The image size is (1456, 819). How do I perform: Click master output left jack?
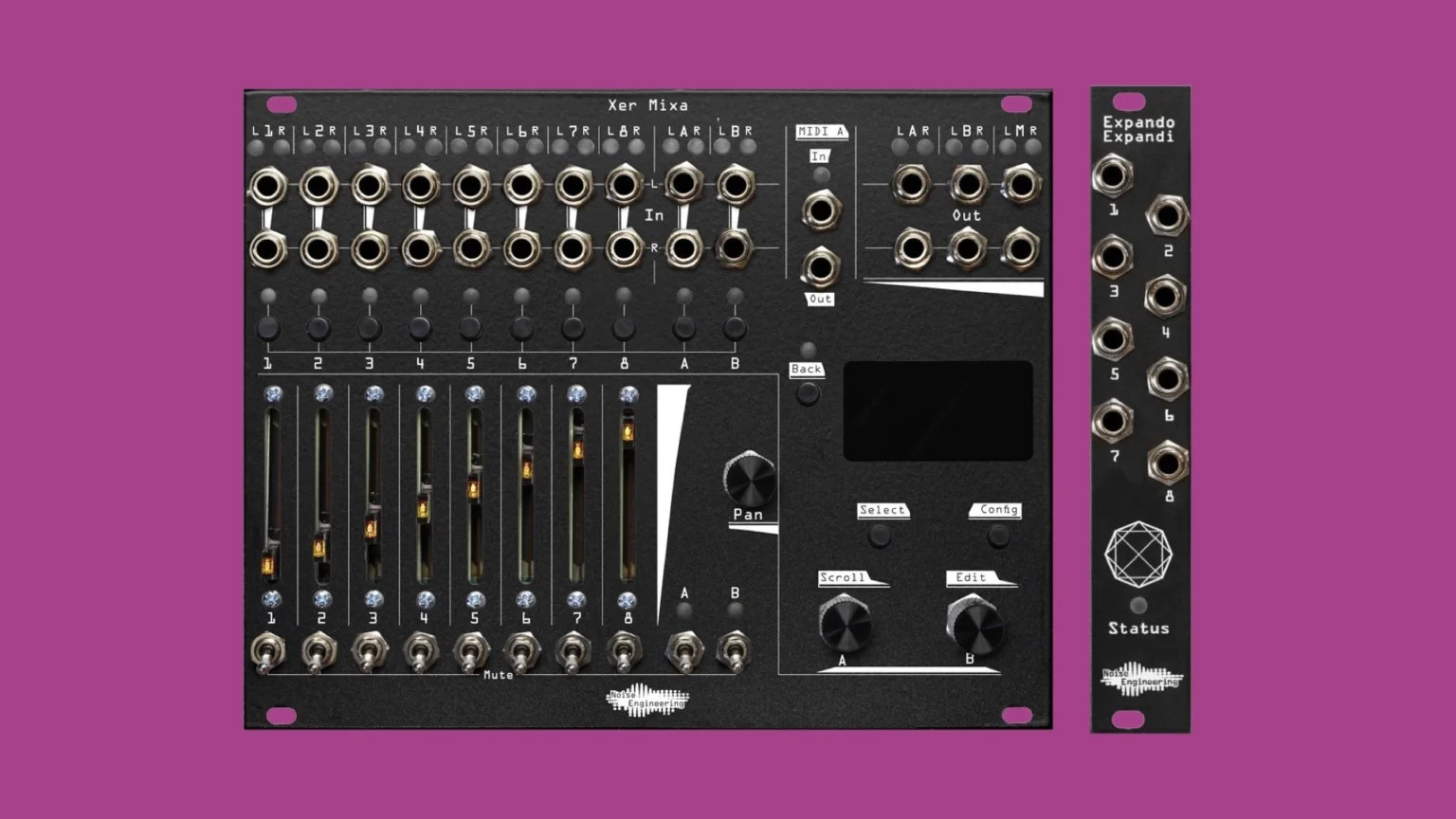(x=1021, y=185)
